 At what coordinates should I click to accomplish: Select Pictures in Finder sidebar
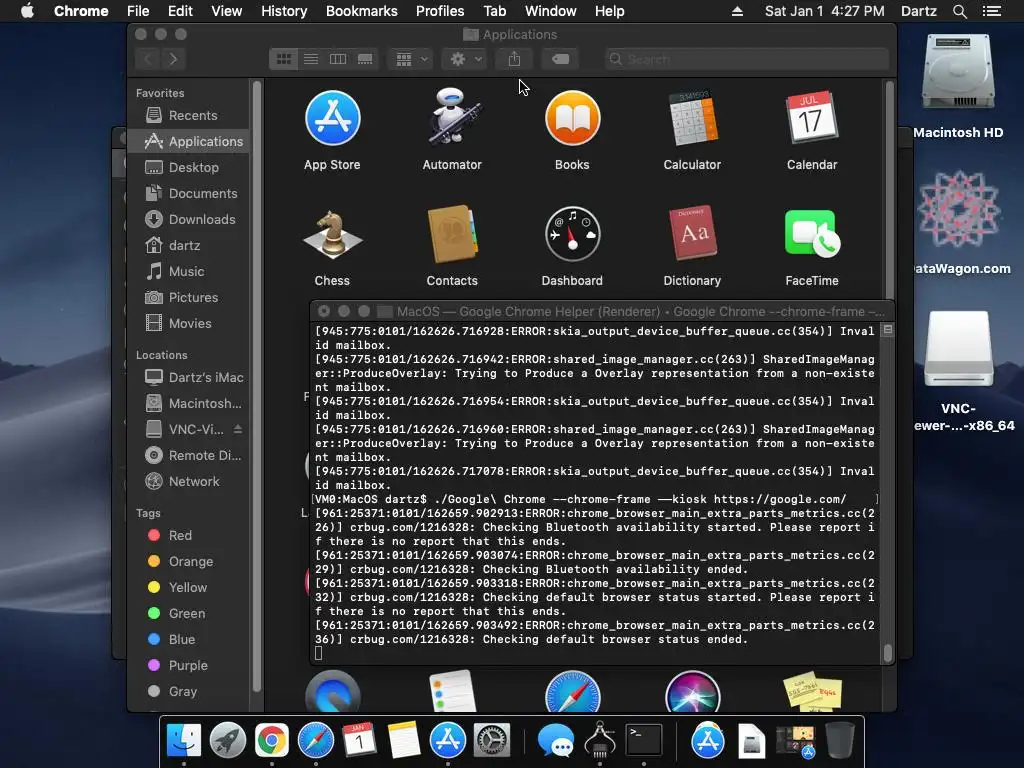click(x=188, y=297)
